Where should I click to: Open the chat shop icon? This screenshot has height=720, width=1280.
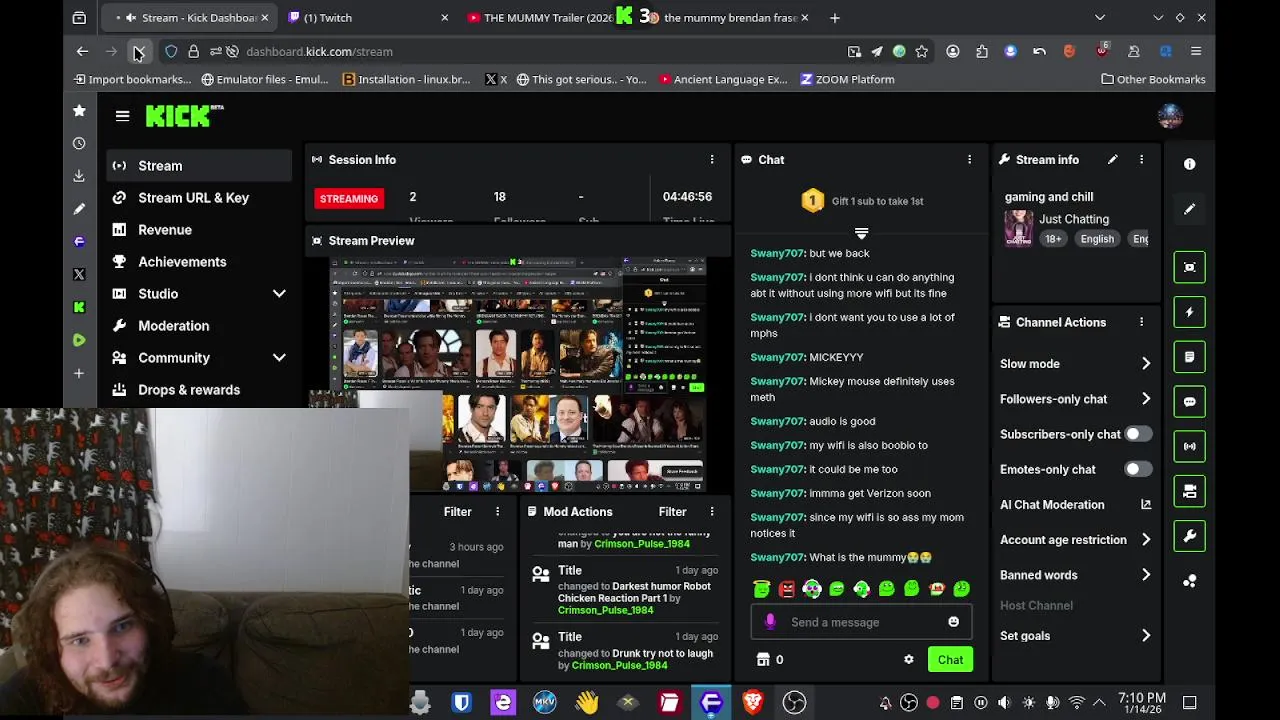tap(763, 660)
